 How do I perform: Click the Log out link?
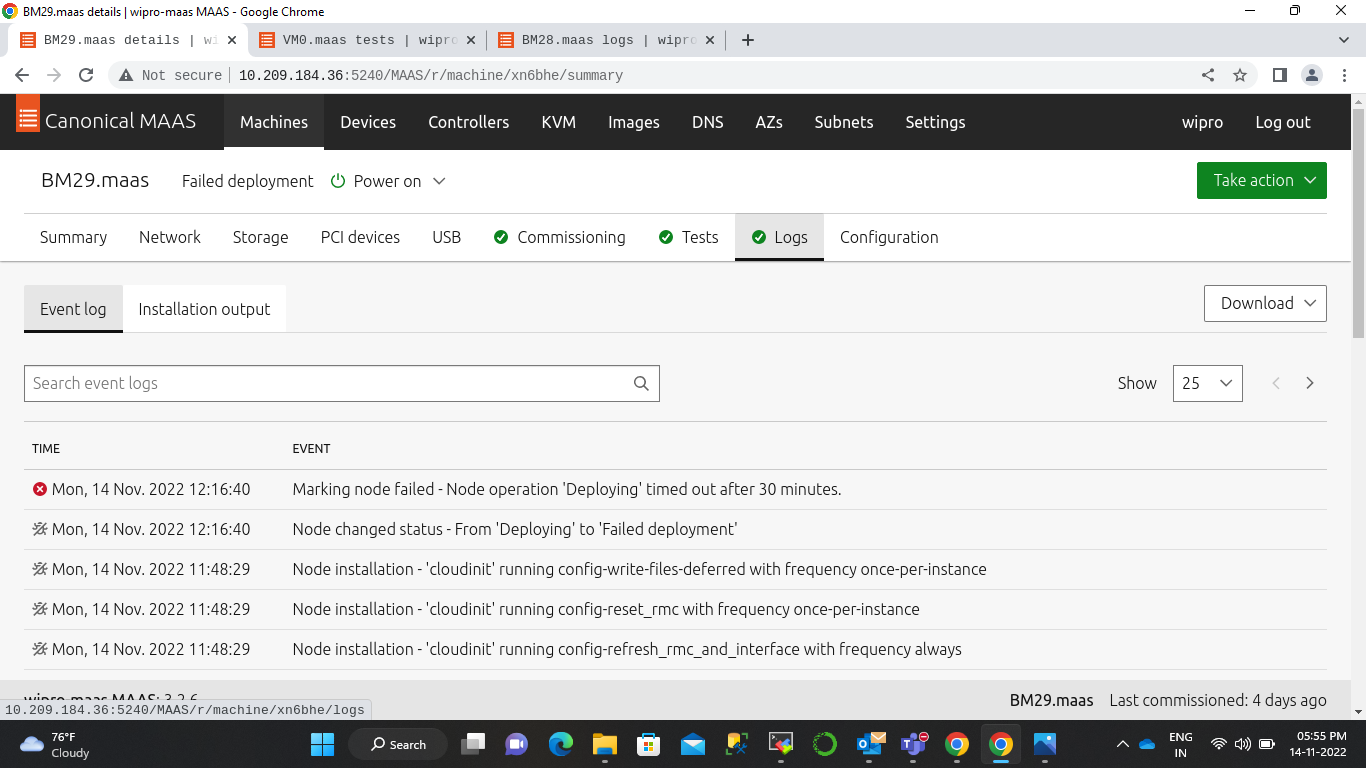(x=1282, y=122)
